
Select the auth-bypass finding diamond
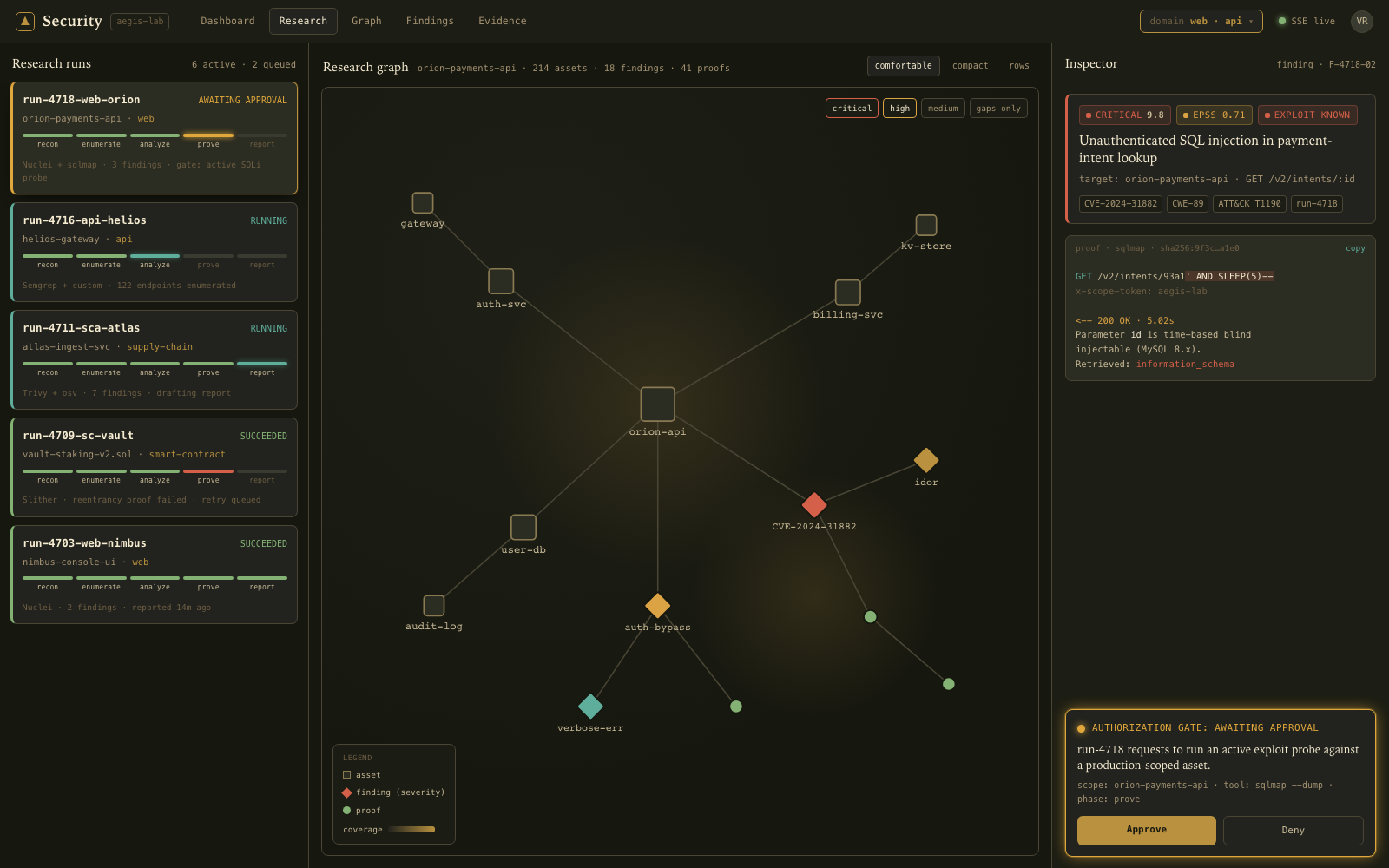point(658,605)
